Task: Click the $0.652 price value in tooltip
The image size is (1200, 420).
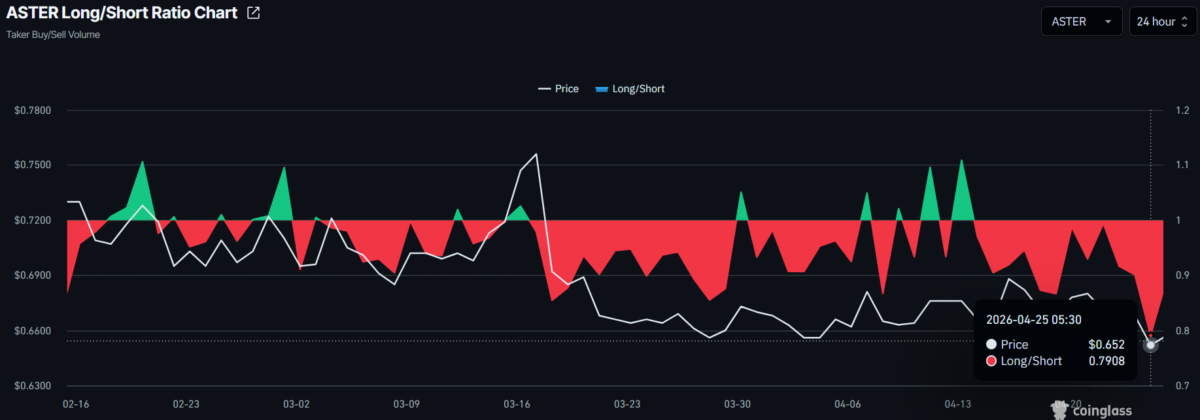Action: click(1107, 343)
